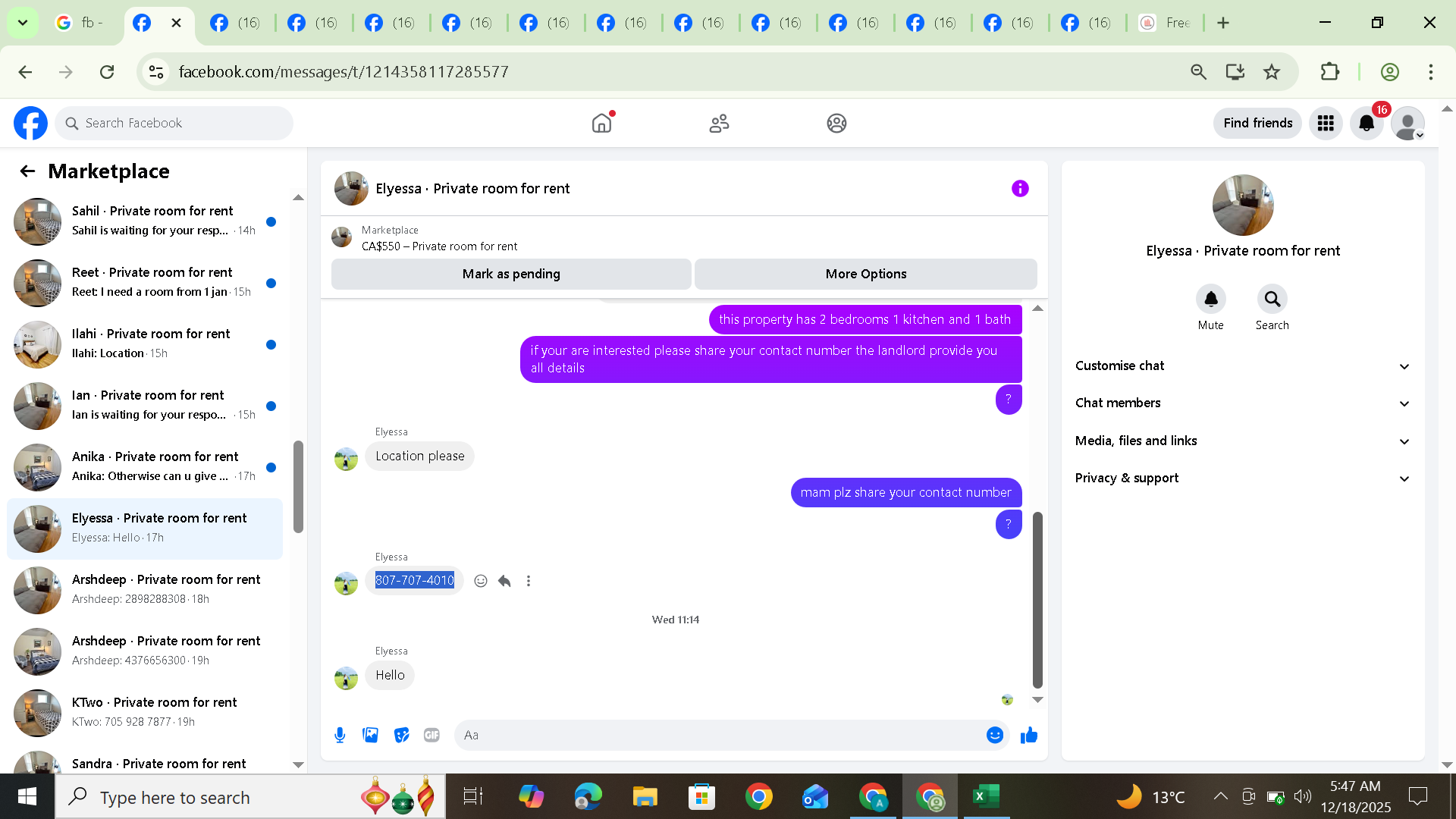Open Excel from the taskbar

point(986,796)
